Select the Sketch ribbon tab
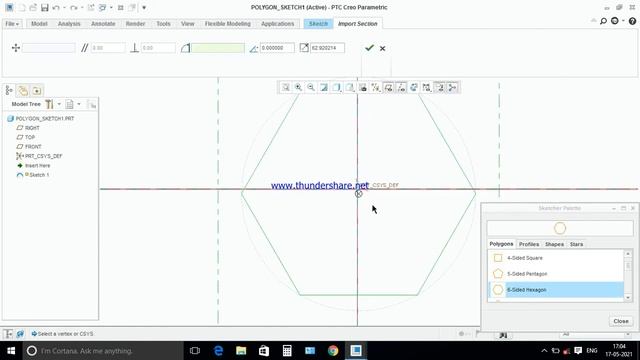640x360 pixels. point(318,24)
